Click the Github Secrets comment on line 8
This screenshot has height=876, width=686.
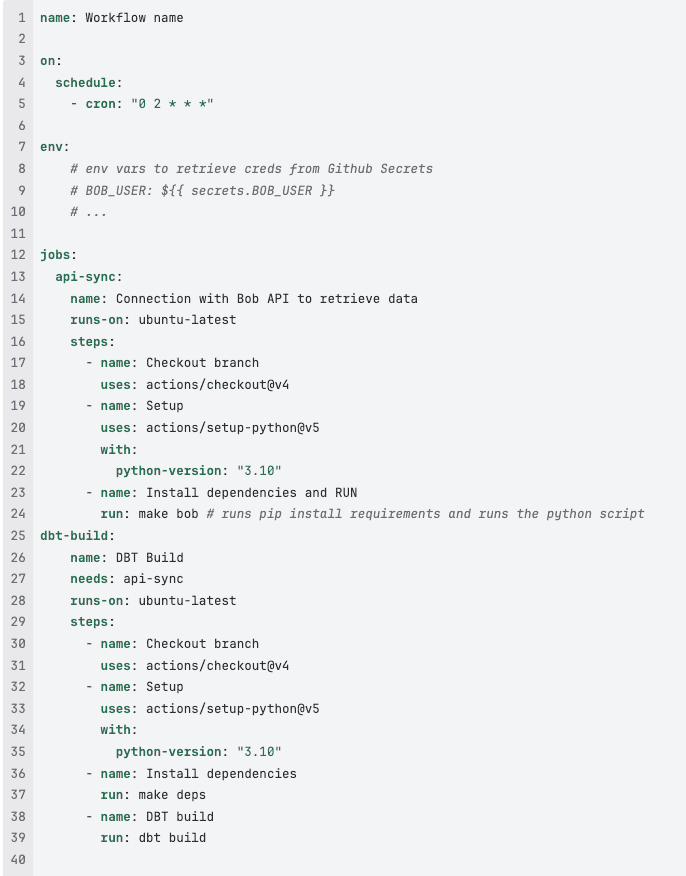coord(252,169)
